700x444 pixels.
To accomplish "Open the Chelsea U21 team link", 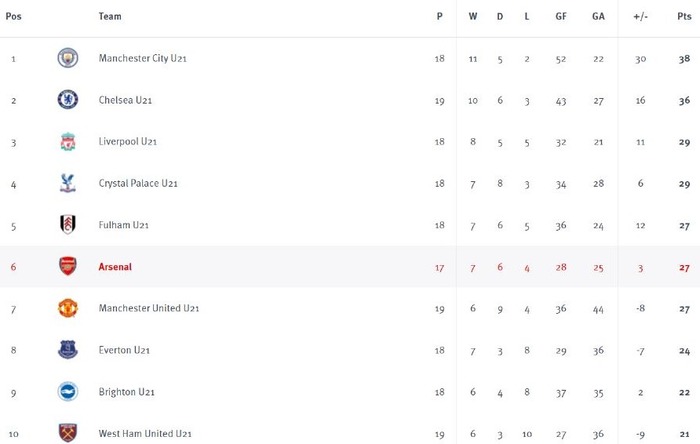I will coord(125,100).
